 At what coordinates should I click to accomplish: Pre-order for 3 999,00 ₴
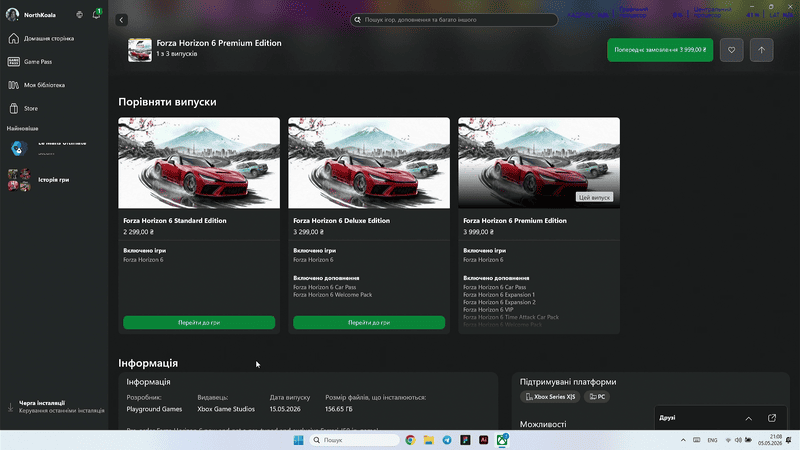[x=660, y=50]
